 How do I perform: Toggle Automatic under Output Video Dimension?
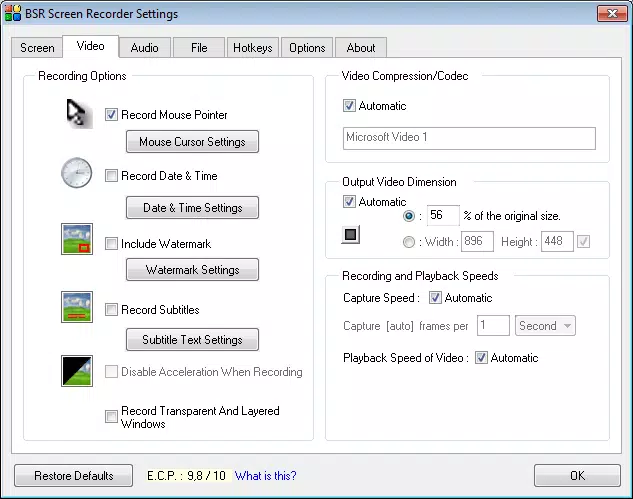tap(349, 201)
